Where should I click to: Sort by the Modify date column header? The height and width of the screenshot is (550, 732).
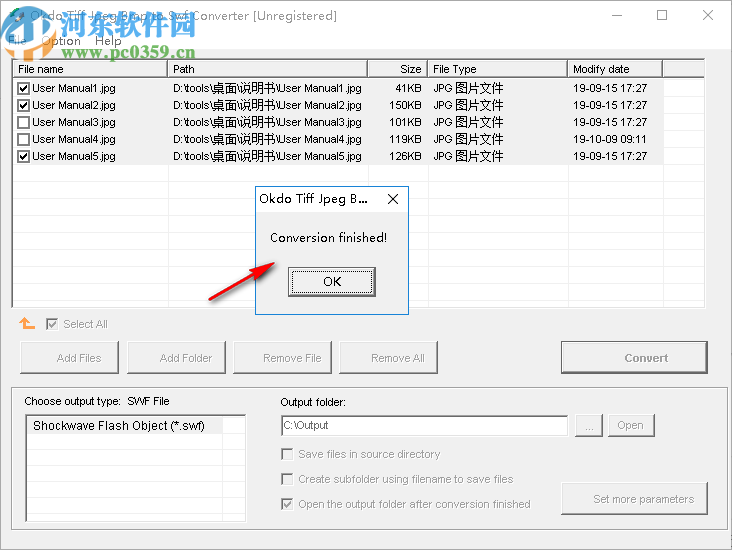tap(615, 69)
